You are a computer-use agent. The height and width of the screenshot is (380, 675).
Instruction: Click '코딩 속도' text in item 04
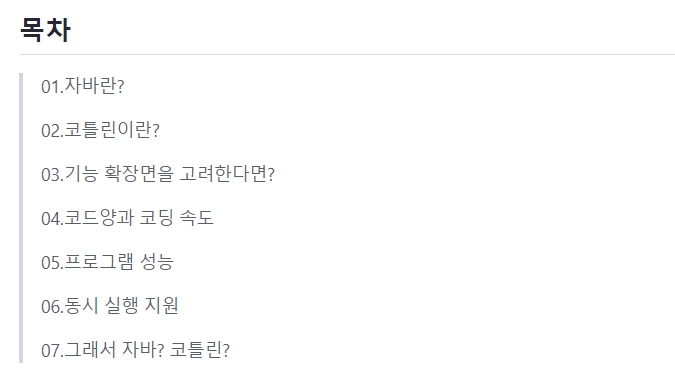coord(176,218)
